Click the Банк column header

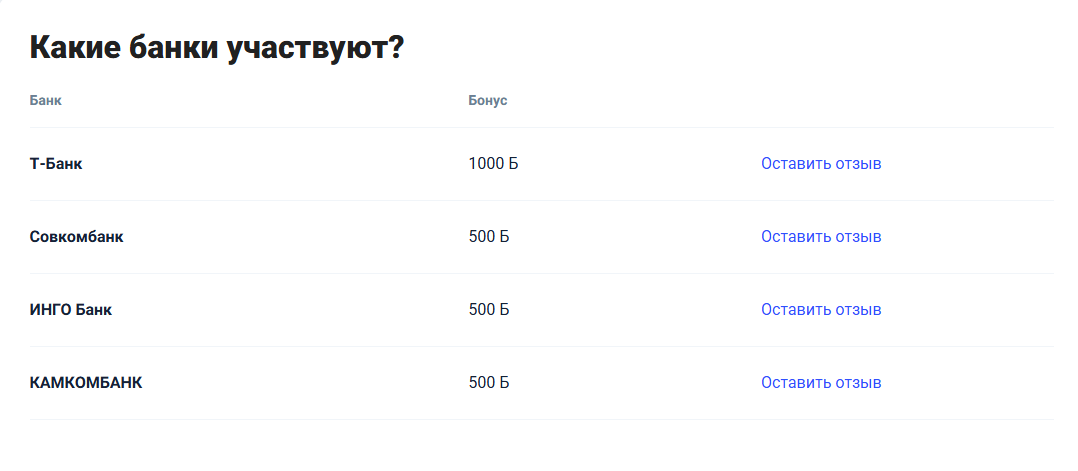46,101
